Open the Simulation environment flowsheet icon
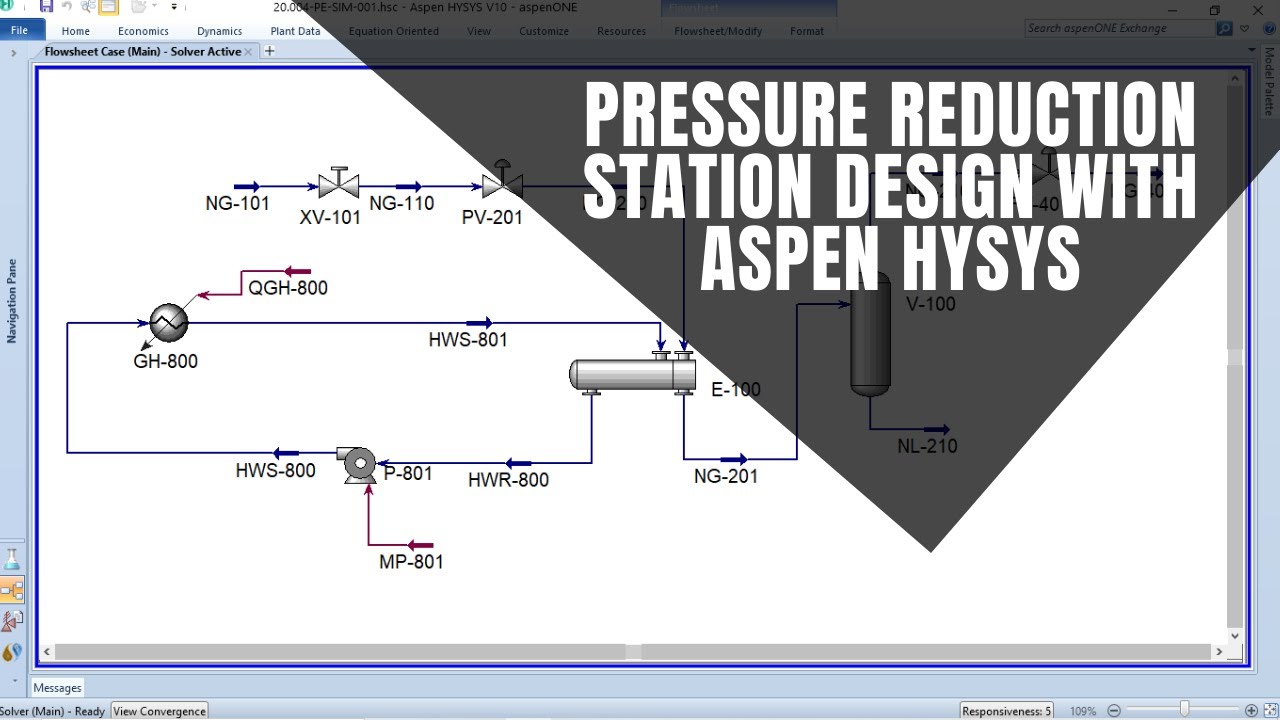This screenshot has width=1280, height=720. pyautogui.click(x=12, y=590)
